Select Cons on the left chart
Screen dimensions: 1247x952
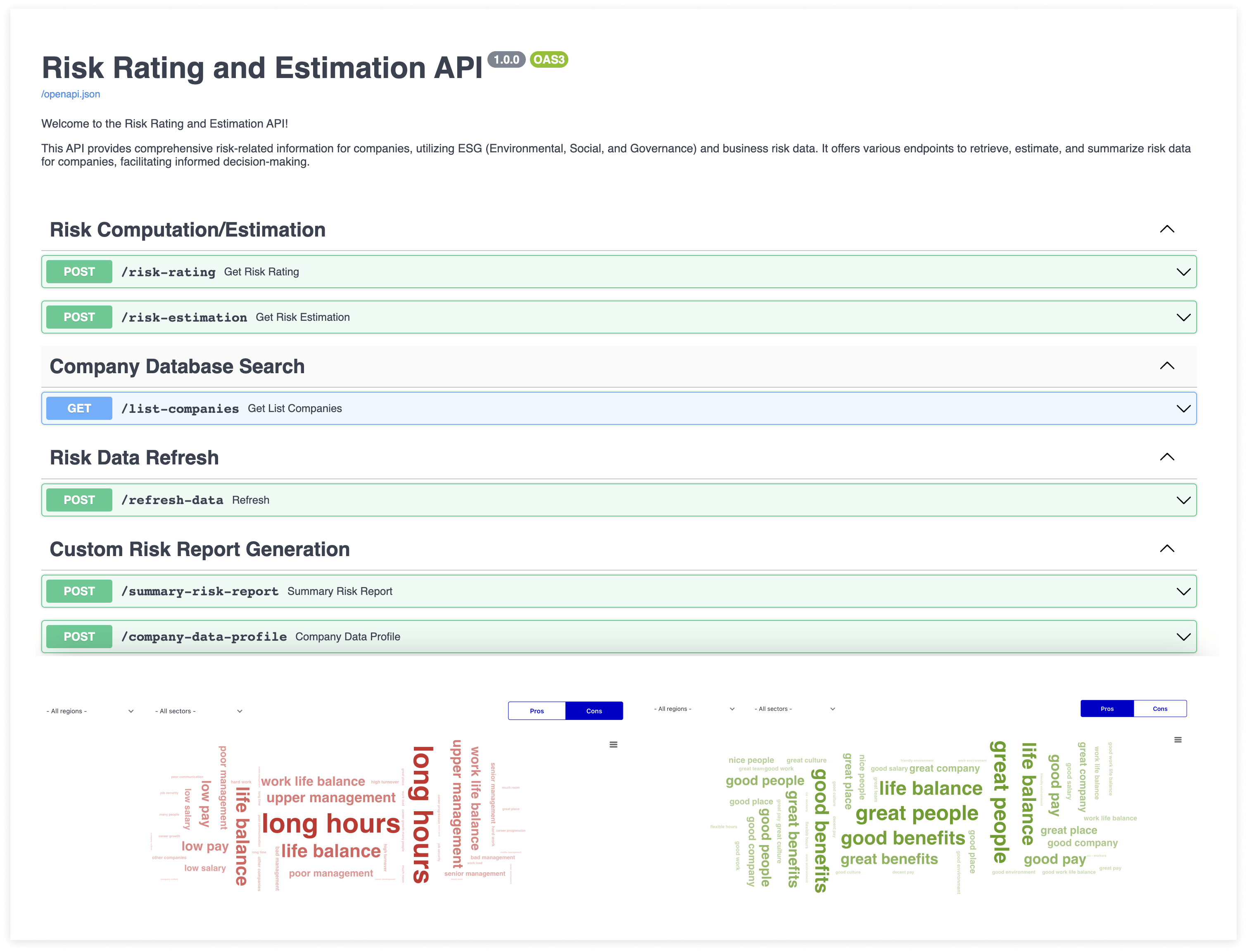(594, 710)
